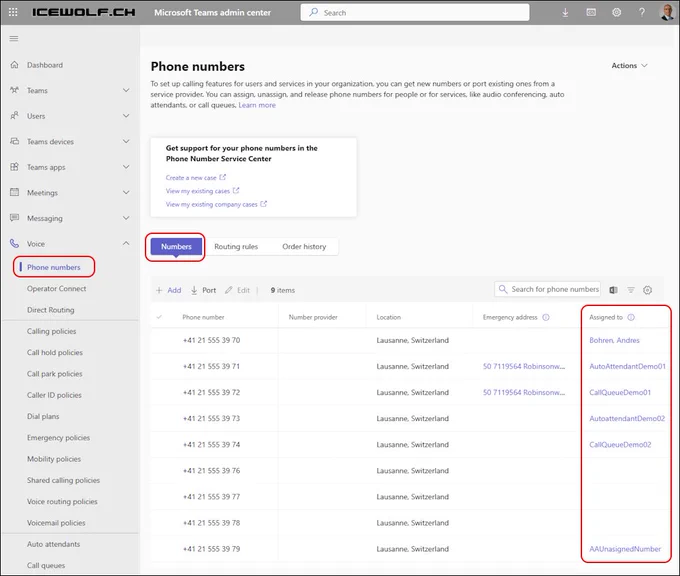
Task: Select the row for +41 21 555 39 76
Action: pyautogui.click(x=407, y=471)
